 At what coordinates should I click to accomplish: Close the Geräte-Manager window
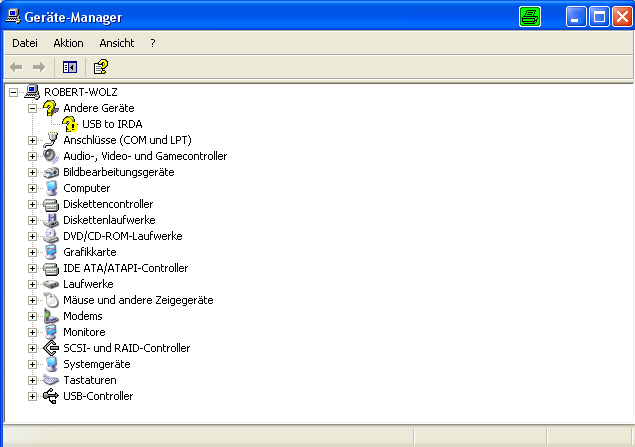pos(622,17)
